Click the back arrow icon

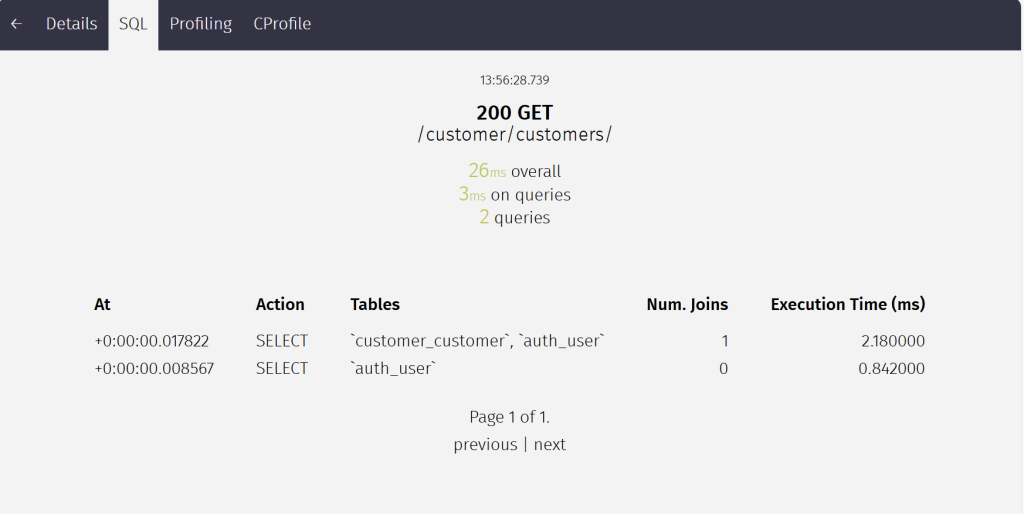pos(16,24)
